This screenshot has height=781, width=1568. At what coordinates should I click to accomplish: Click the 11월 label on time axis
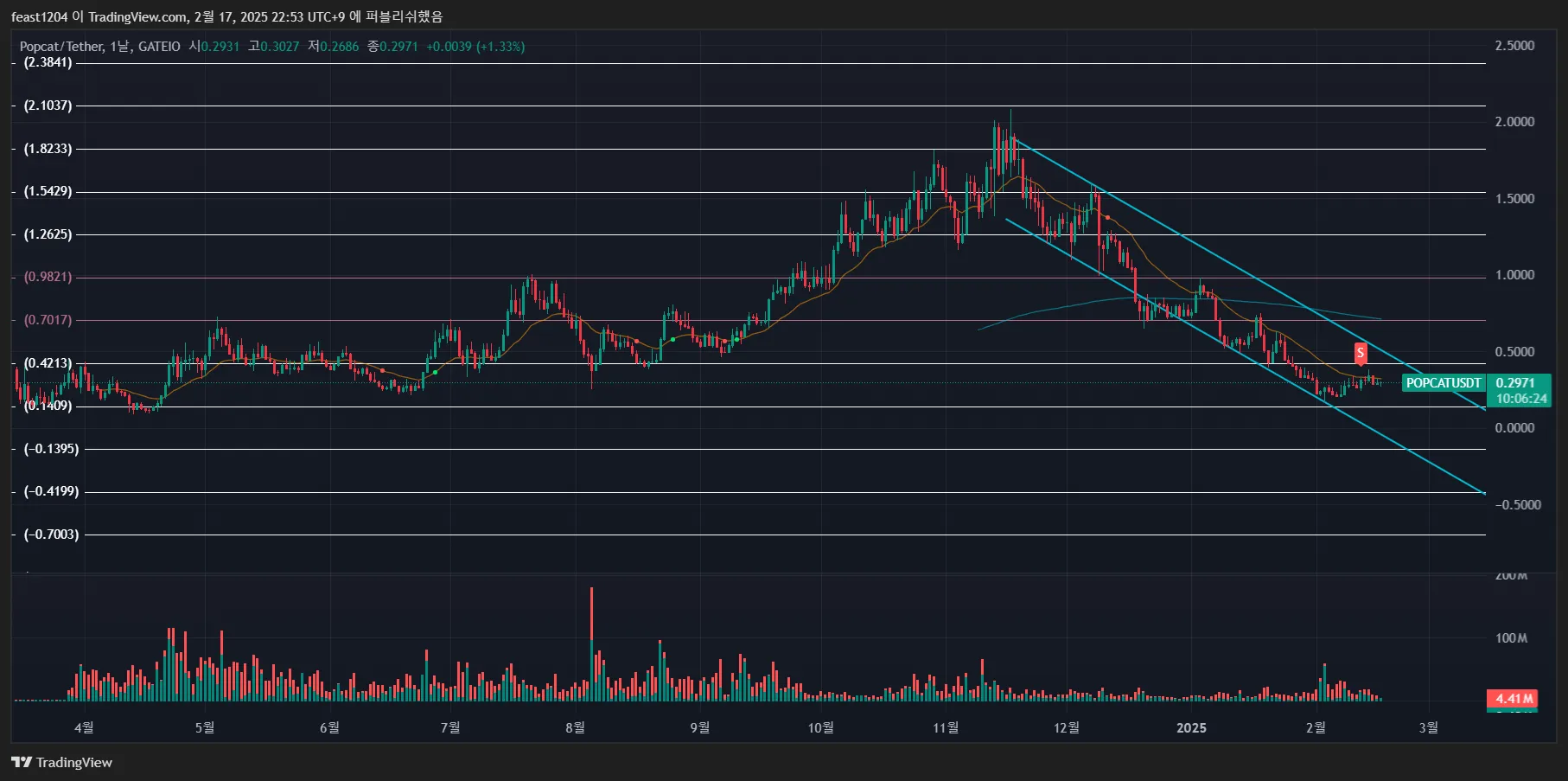coord(946,727)
